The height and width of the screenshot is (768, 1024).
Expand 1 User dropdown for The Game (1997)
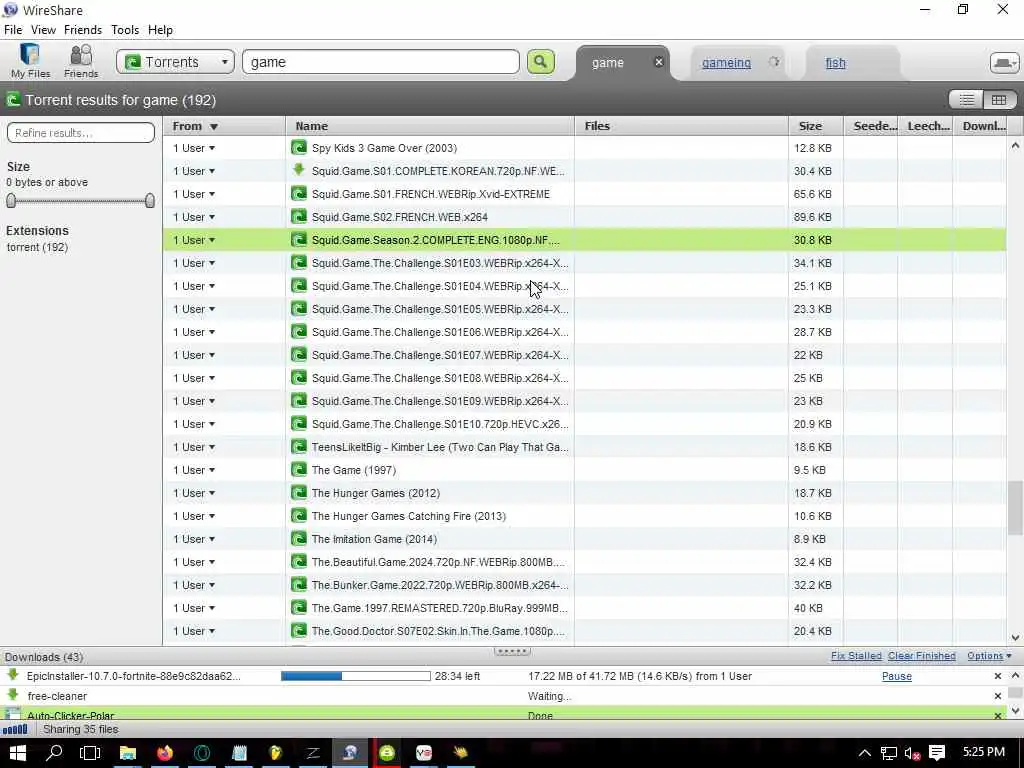point(212,470)
